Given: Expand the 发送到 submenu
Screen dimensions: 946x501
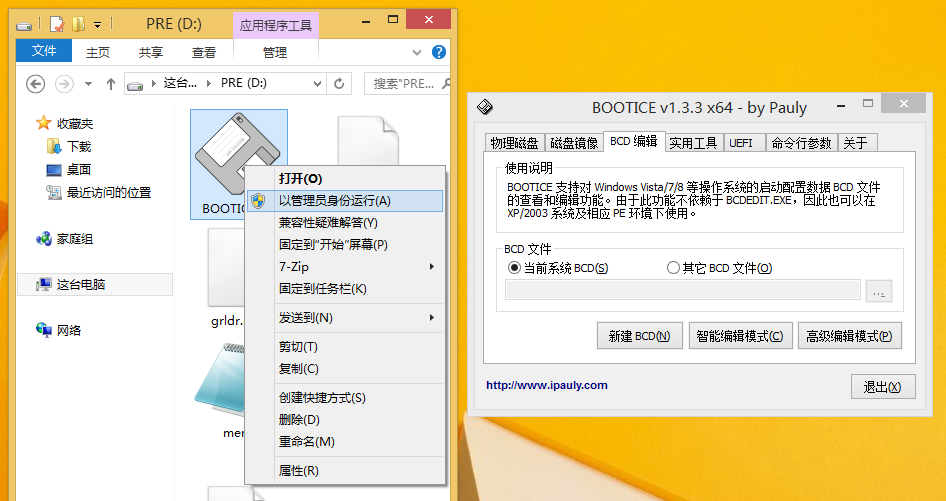Looking at the screenshot, I should coord(432,318).
